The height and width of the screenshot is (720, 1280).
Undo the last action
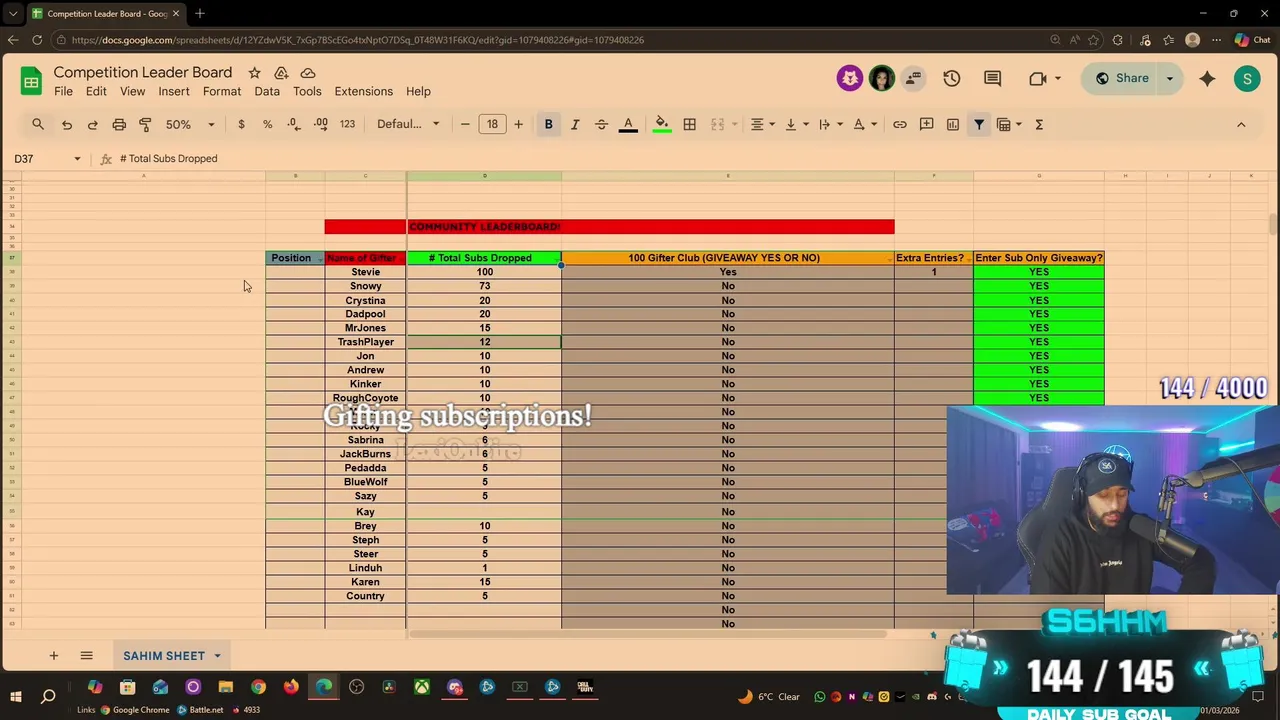pyautogui.click(x=66, y=124)
